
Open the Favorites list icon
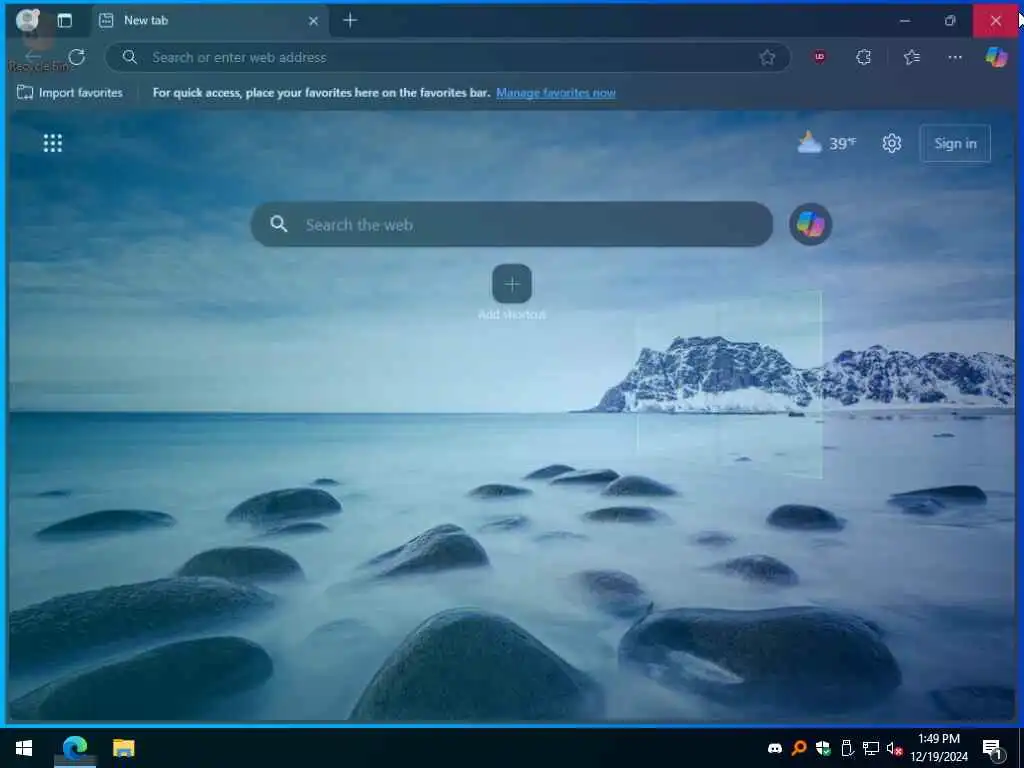point(912,57)
